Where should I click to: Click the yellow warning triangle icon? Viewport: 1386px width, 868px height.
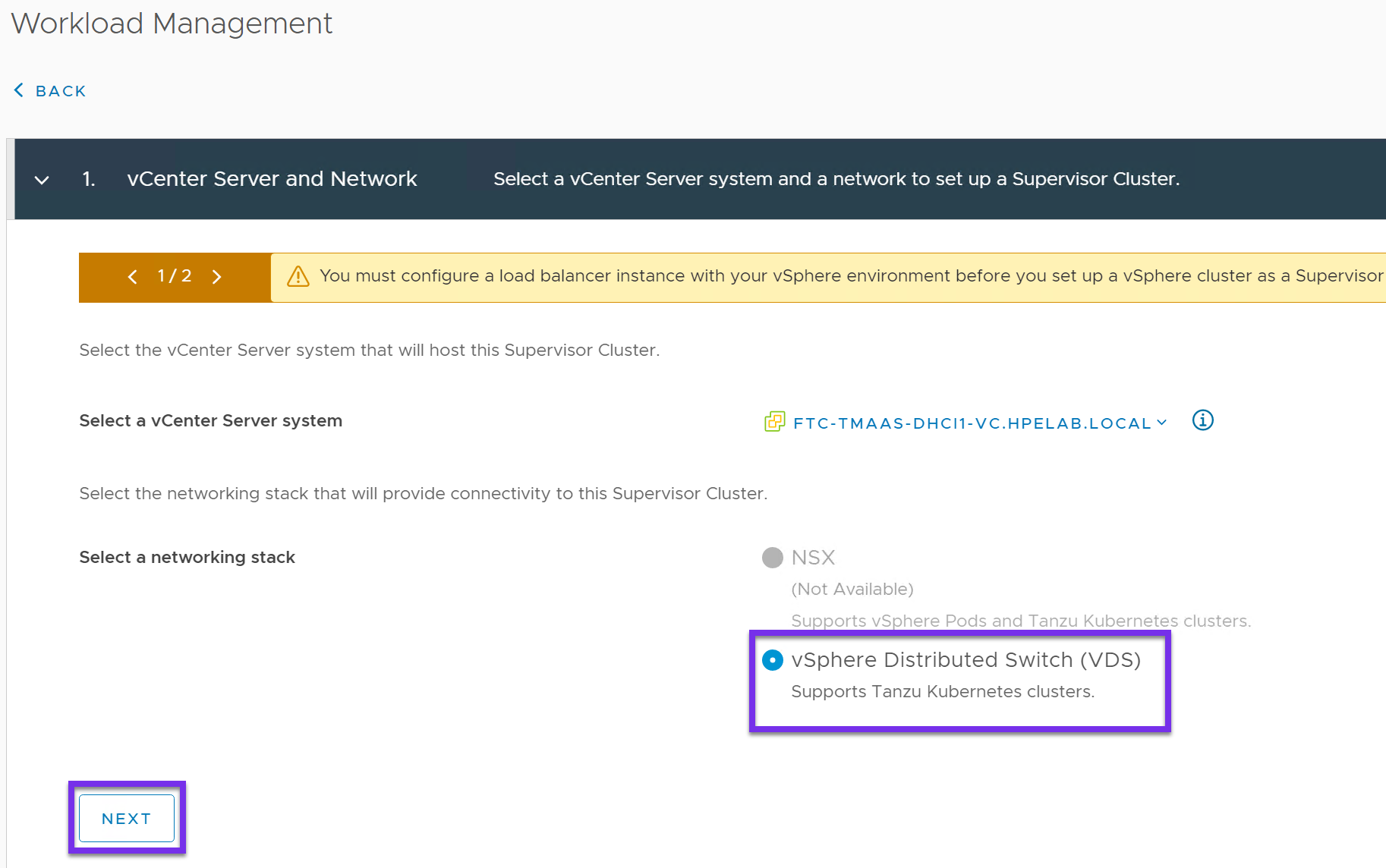(298, 276)
